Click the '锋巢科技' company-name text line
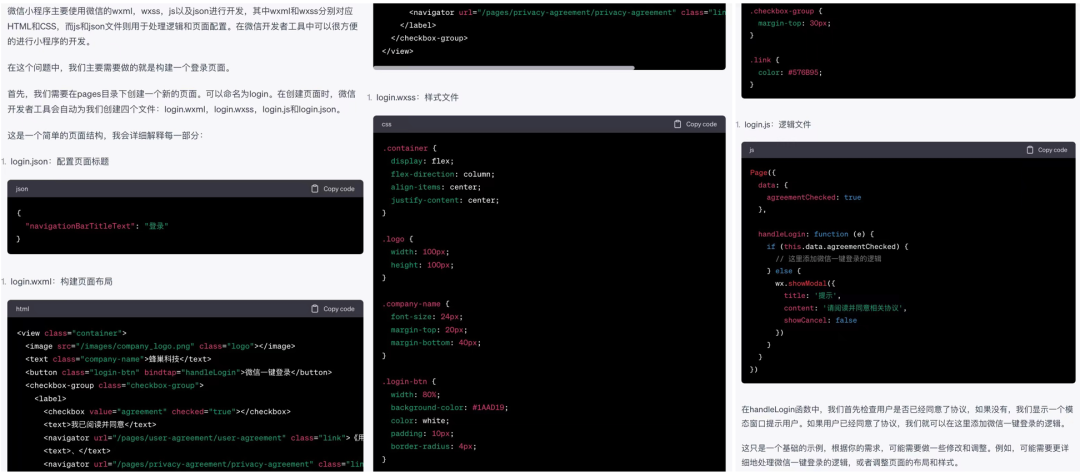Viewport: 1080px width, 476px height. [118, 360]
